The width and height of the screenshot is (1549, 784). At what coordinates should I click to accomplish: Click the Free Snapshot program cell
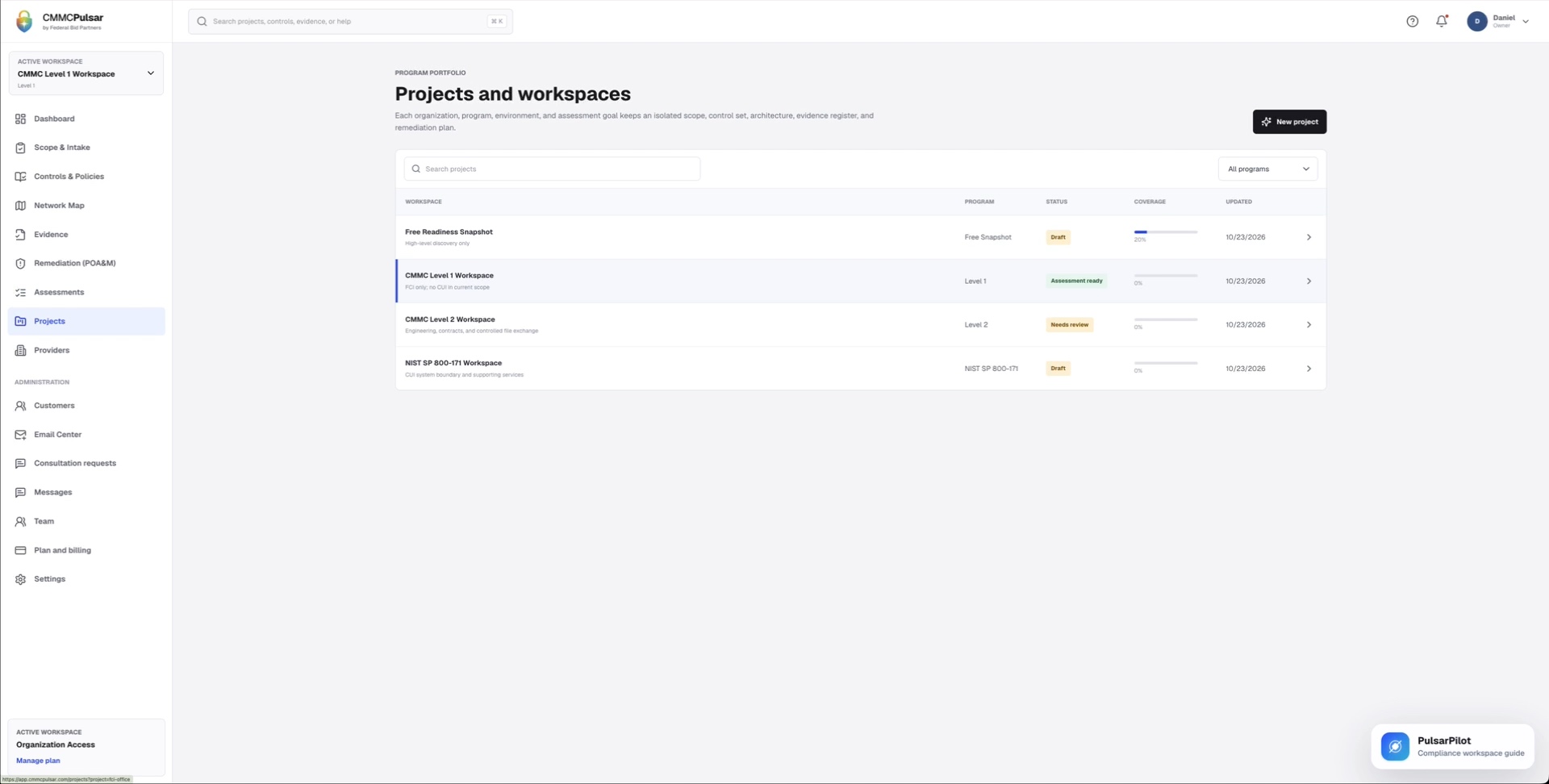987,237
